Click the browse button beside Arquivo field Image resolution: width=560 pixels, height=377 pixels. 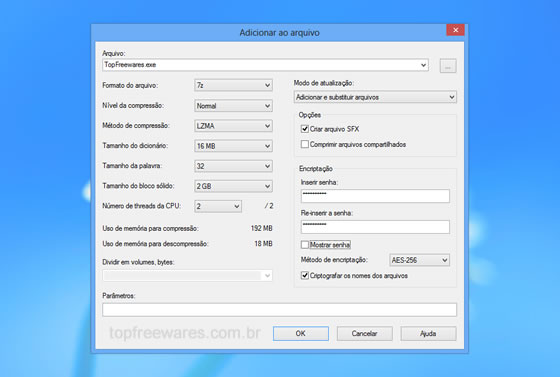pyautogui.click(x=448, y=66)
